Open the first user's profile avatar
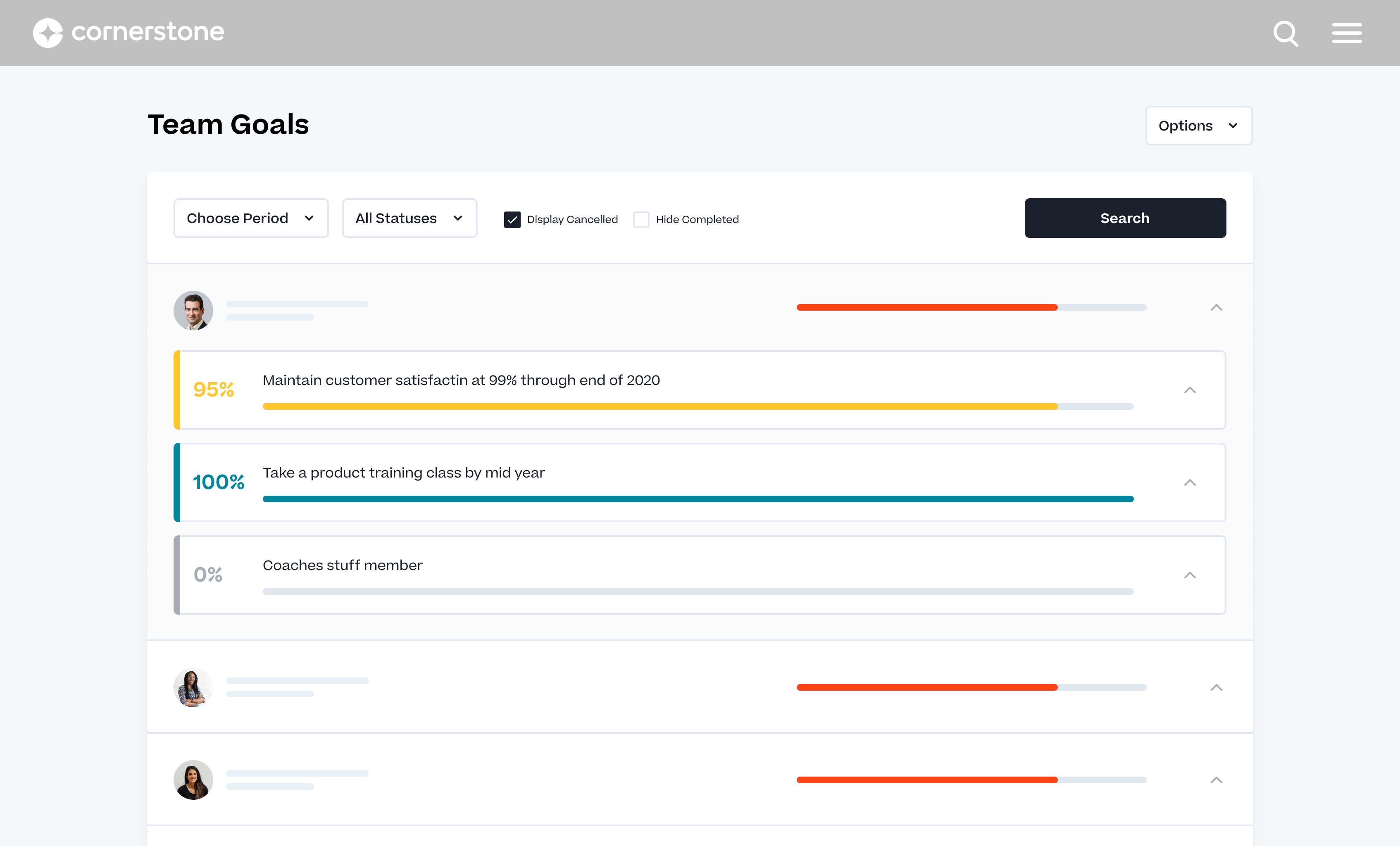Screen dimensions: 1400x846 point(193,311)
